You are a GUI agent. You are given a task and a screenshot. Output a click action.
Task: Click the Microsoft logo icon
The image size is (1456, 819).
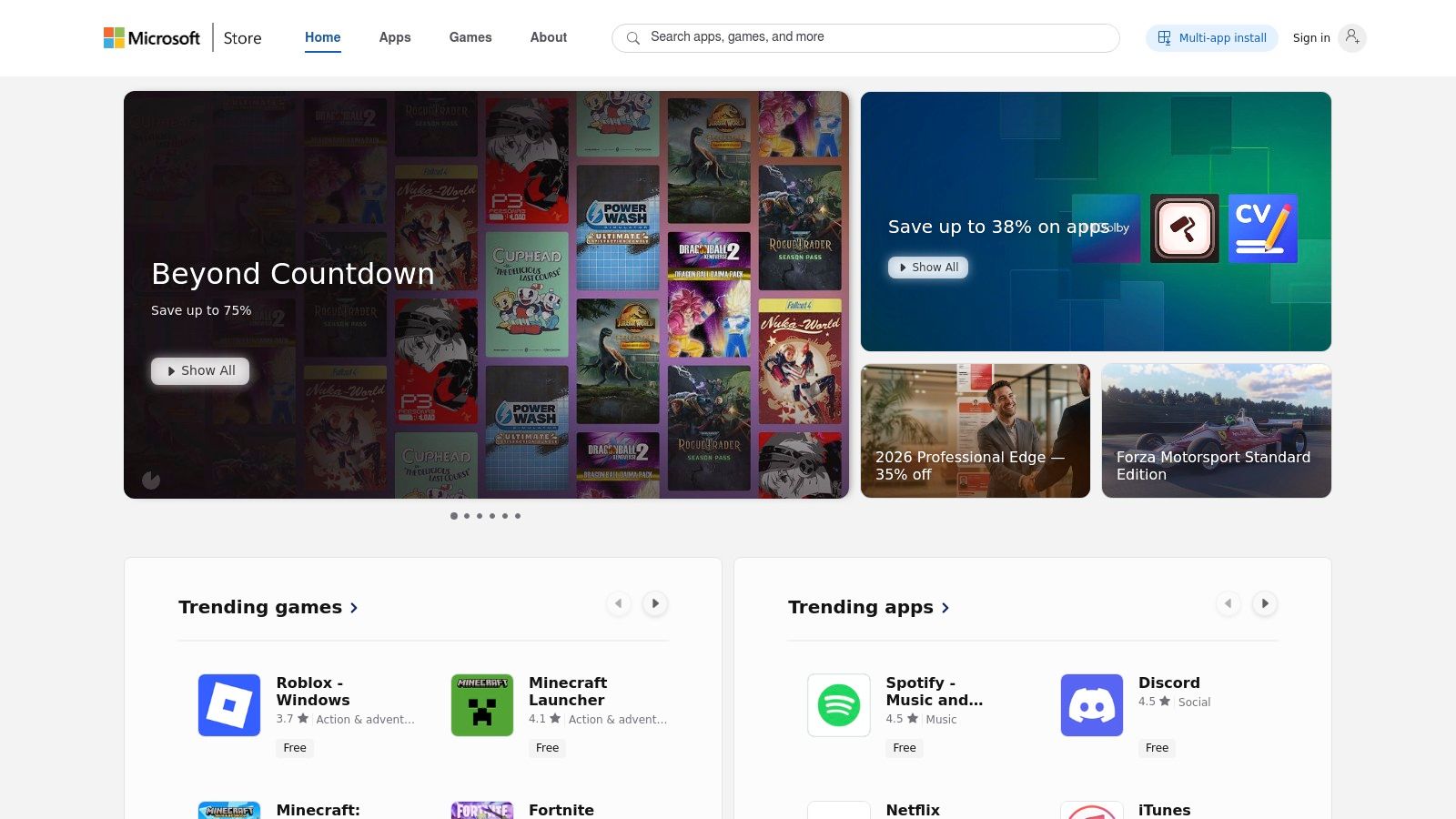pos(114,37)
